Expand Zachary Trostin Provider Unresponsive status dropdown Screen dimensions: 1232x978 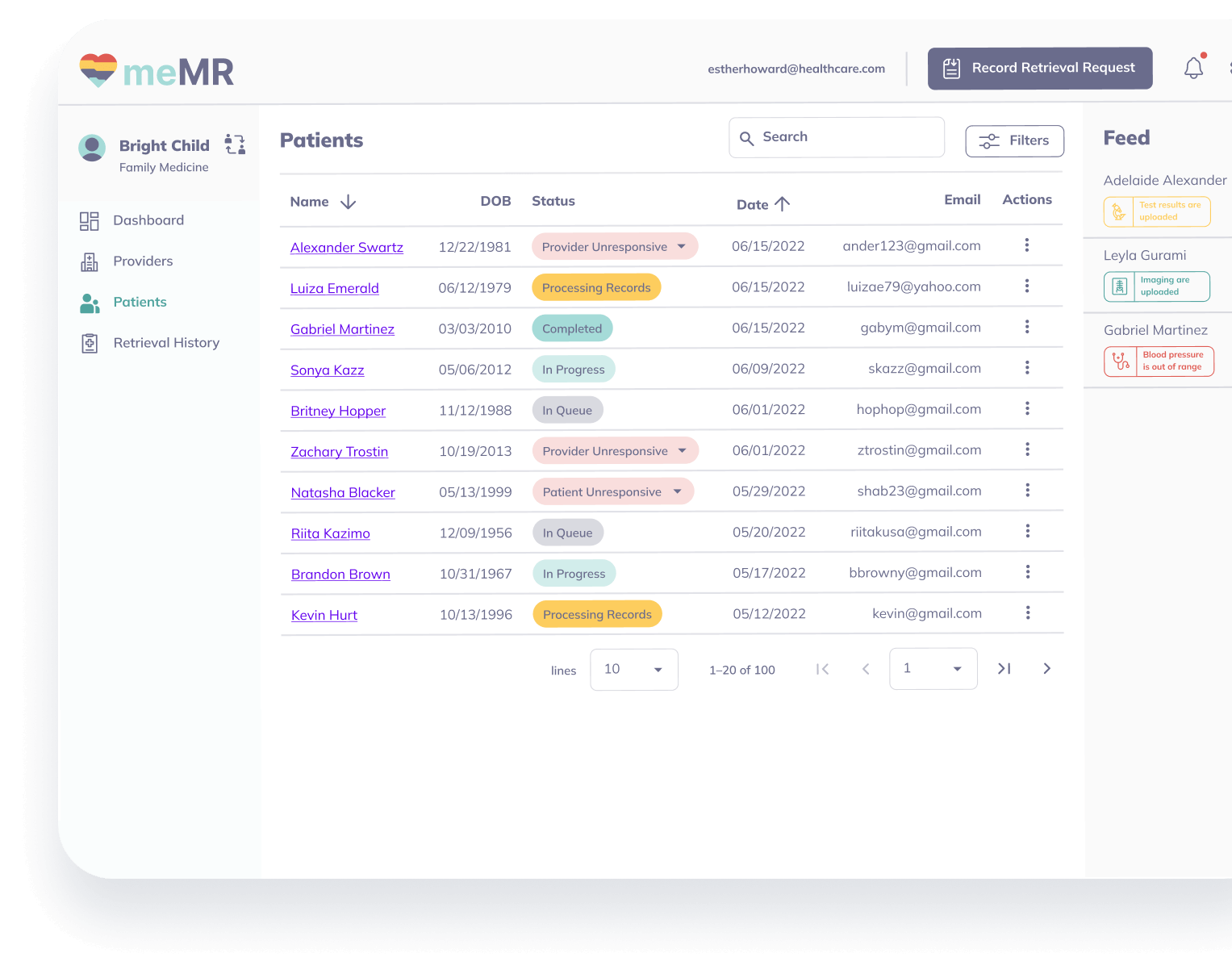[683, 451]
